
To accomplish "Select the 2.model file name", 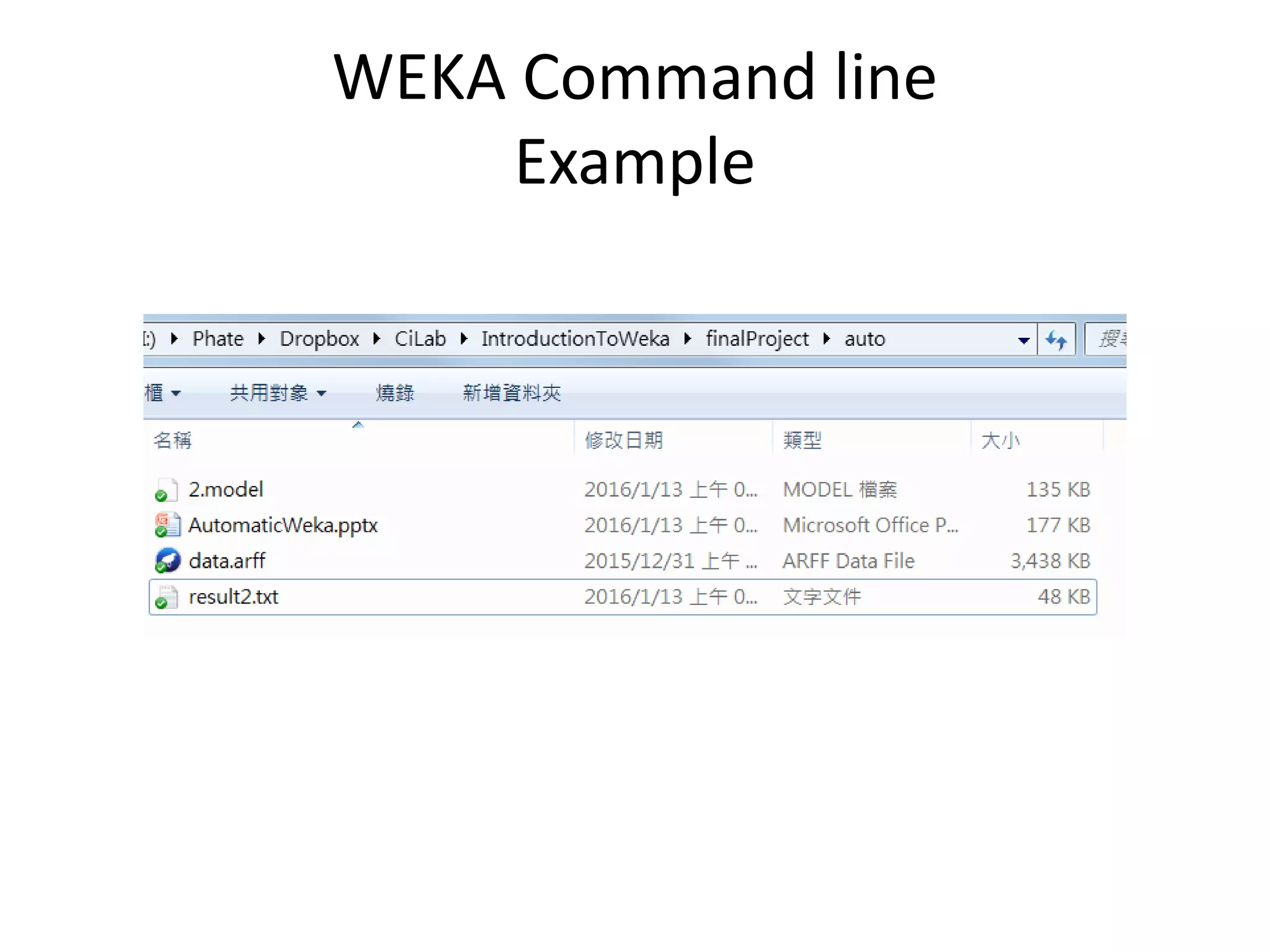I will click(226, 490).
